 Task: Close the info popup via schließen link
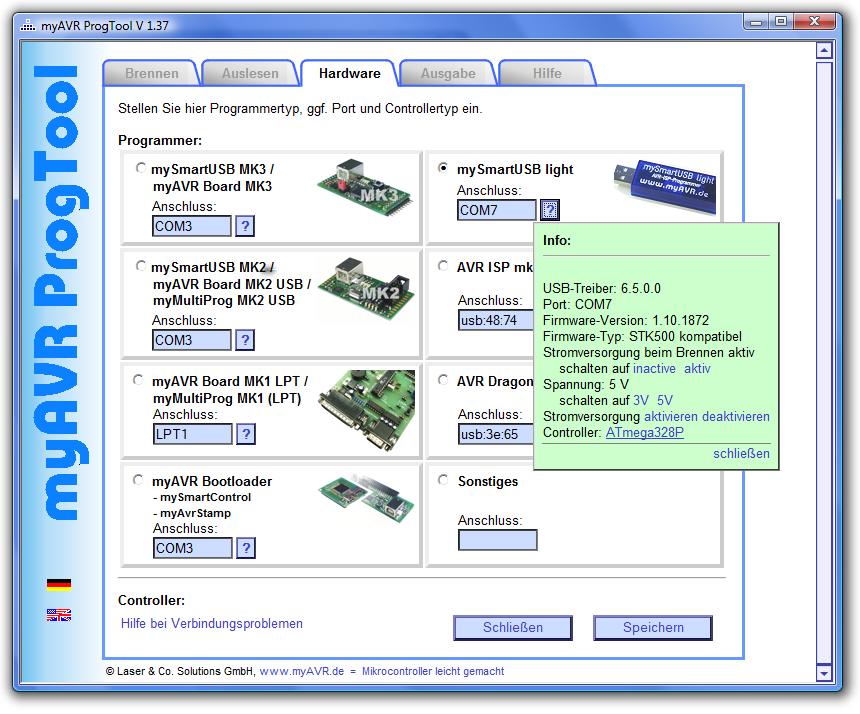pyautogui.click(x=741, y=453)
